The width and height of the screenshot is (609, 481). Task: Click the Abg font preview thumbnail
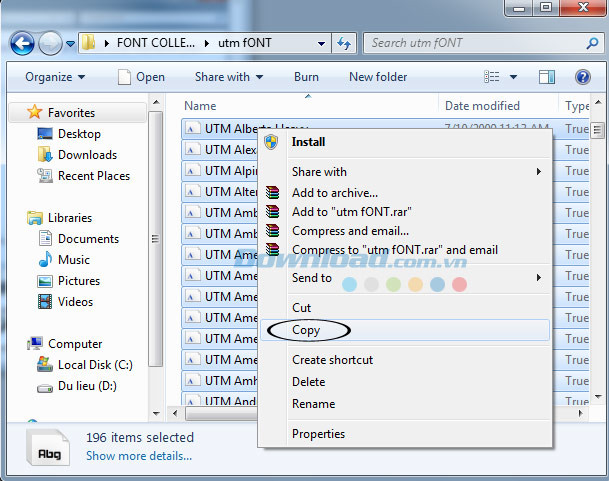click(48, 448)
